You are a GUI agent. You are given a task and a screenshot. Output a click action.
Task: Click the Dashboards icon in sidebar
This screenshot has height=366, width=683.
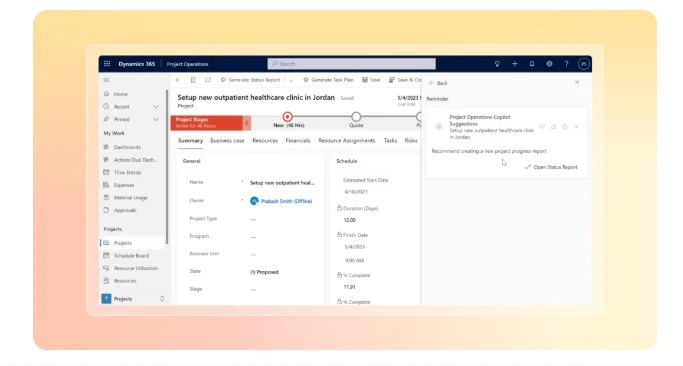coord(106,147)
